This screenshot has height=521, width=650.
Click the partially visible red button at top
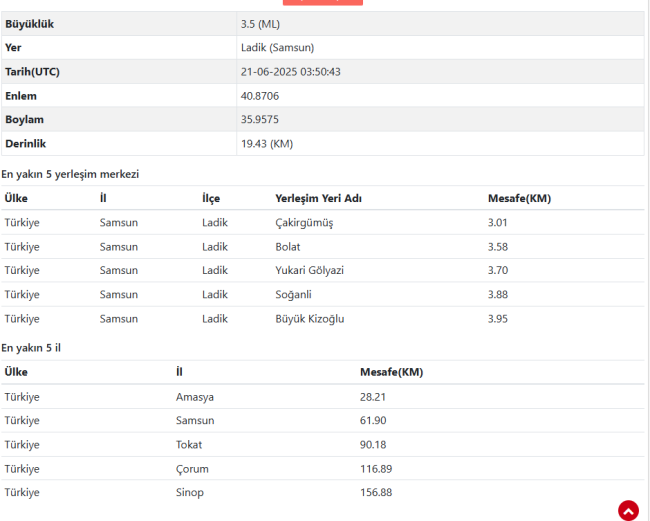324,3
